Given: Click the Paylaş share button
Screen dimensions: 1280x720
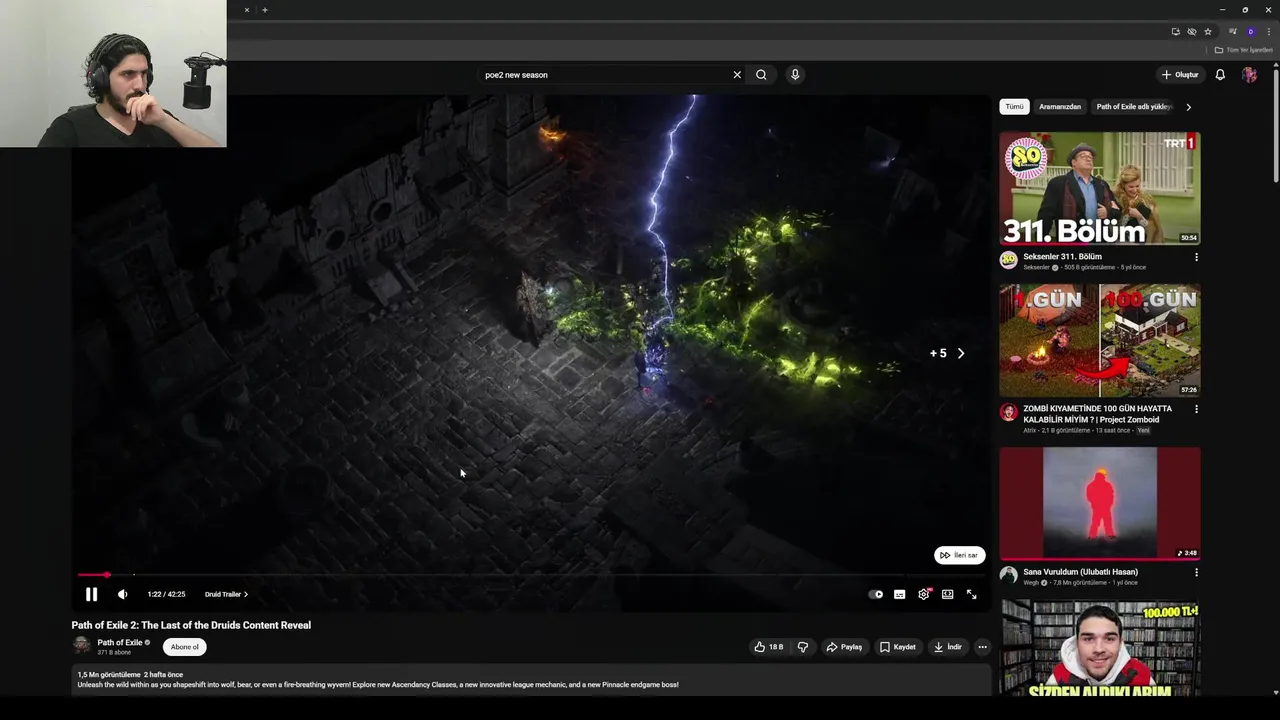Looking at the screenshot, I should pos(844,647).
